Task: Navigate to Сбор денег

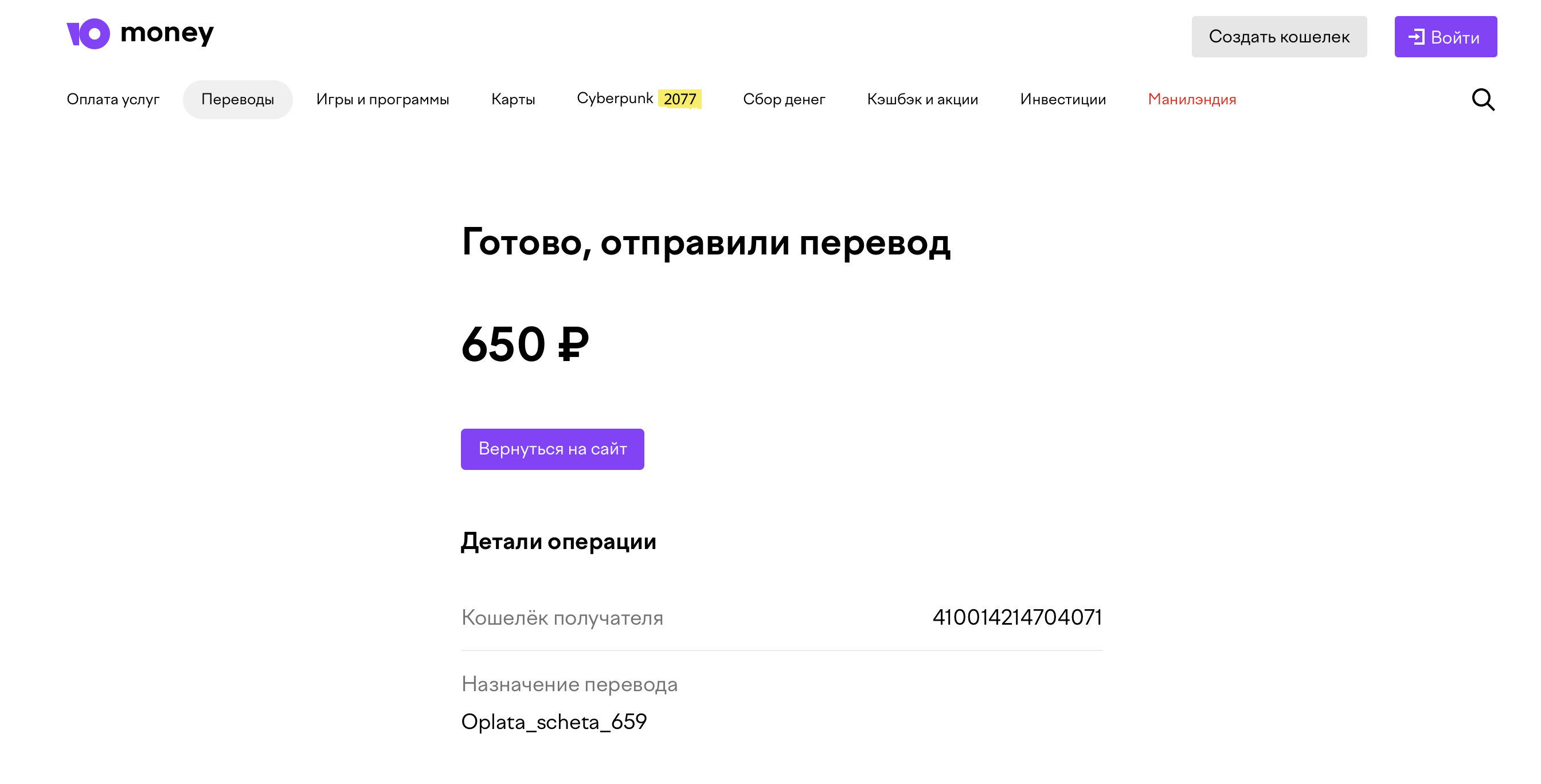Action: (x=784, y=99)
